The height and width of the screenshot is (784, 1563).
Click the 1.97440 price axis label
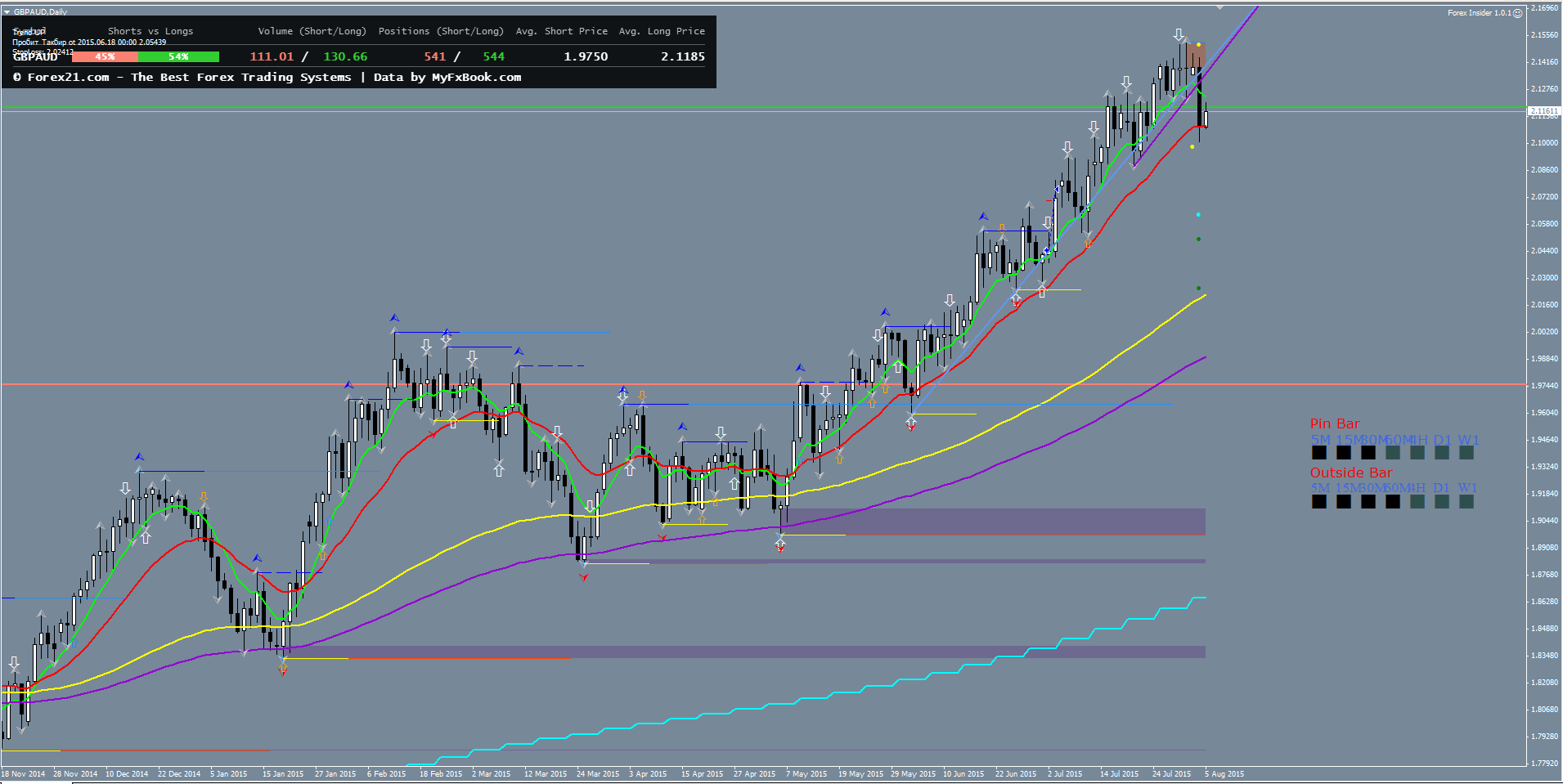point(1545,386)
